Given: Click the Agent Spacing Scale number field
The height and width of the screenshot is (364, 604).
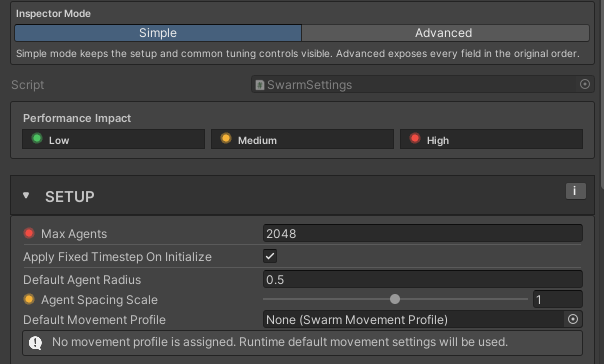Looking at the screenshot, I should [557, 299].
